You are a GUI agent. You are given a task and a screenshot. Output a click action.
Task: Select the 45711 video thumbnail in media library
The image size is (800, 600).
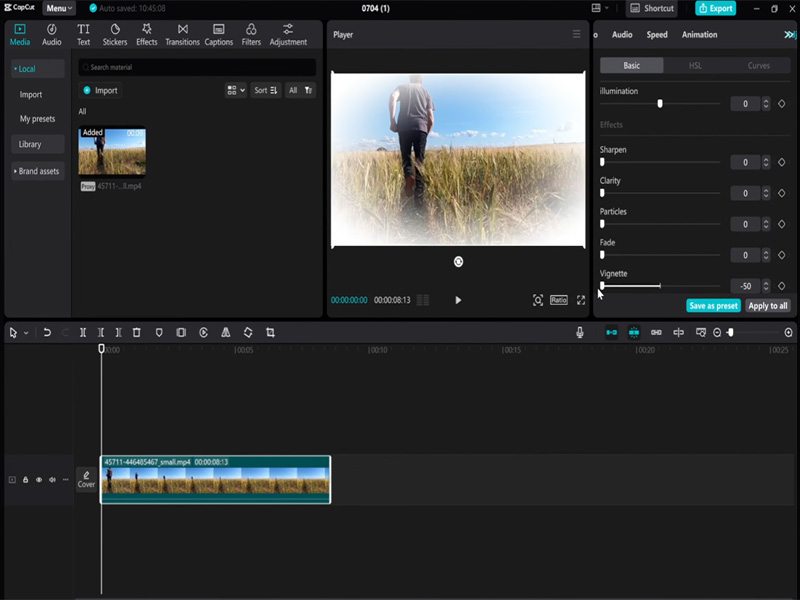pyautogui.click(x=111, y=150)
